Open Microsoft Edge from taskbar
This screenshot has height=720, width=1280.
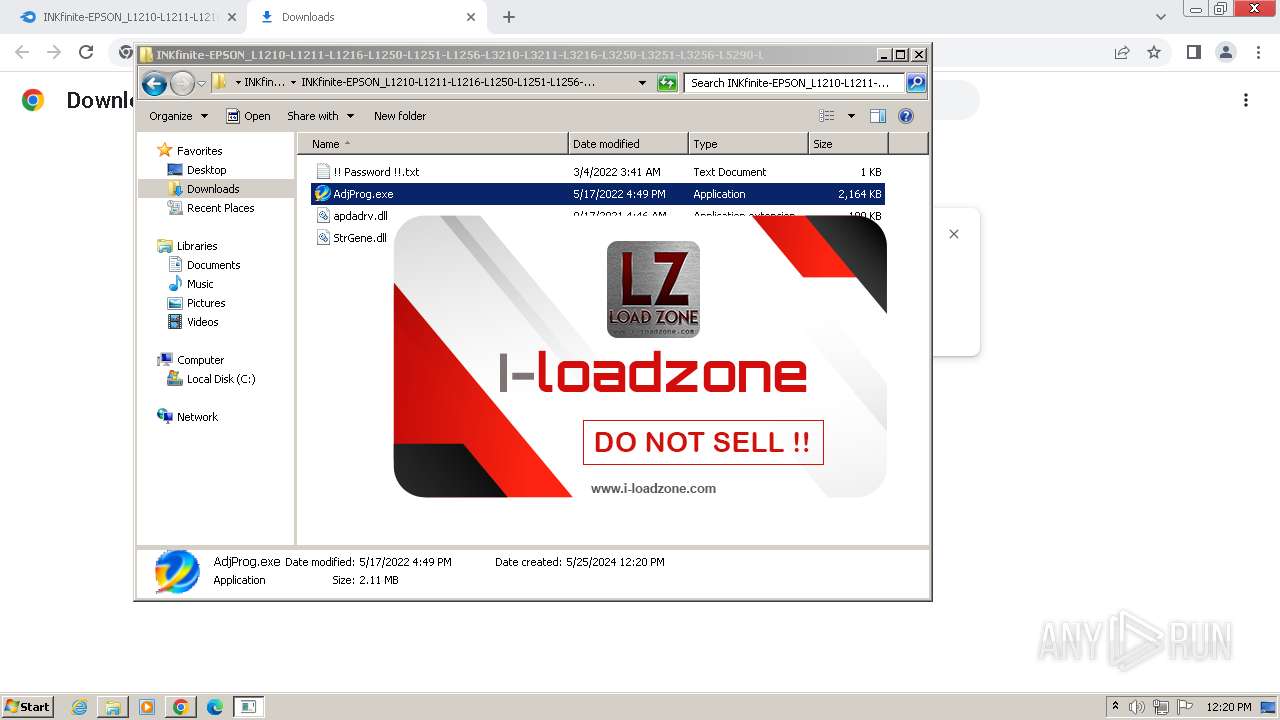(214, 707)
